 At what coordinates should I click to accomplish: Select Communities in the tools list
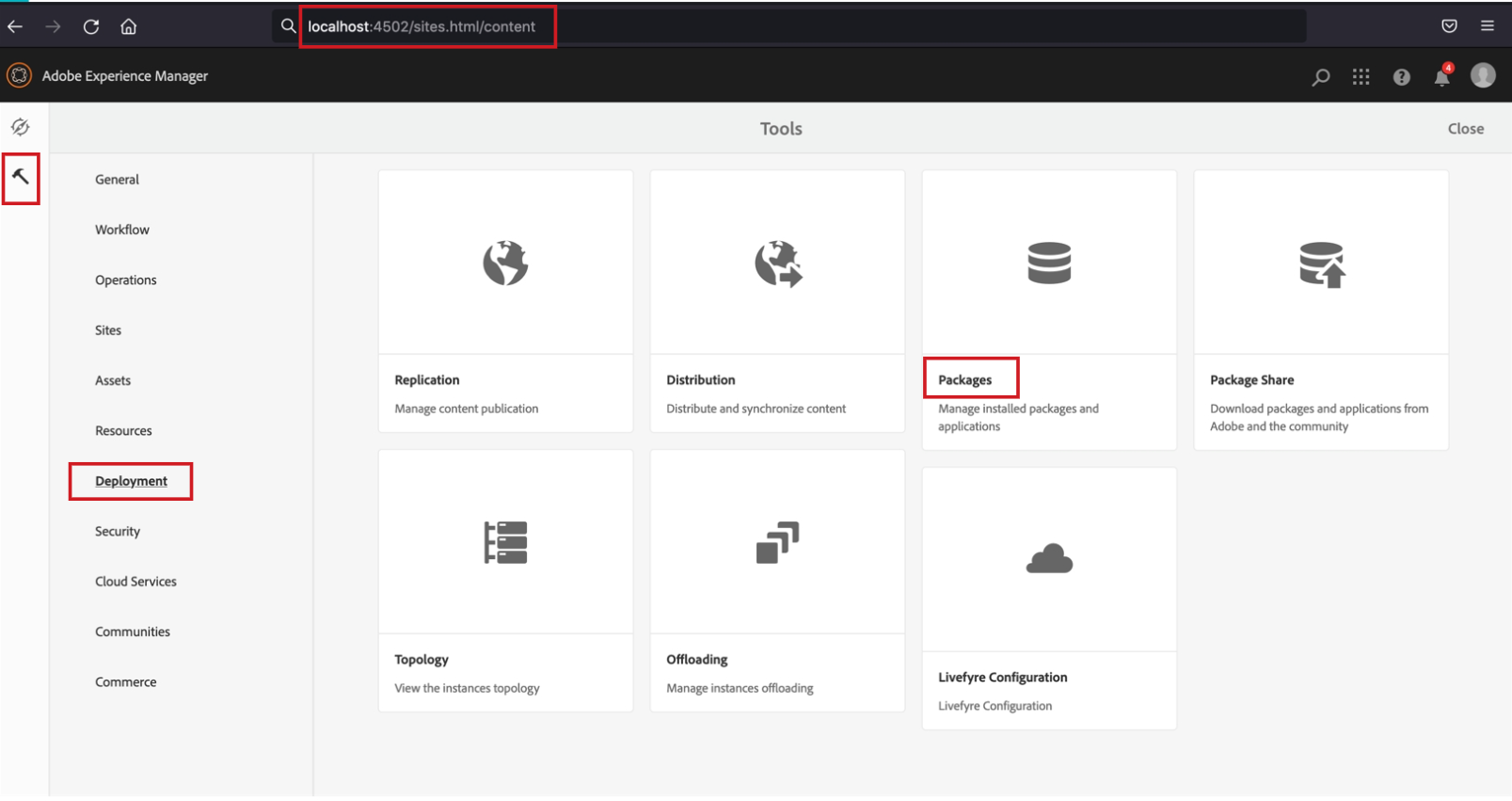pyautogui.click(x=133, y=632)
